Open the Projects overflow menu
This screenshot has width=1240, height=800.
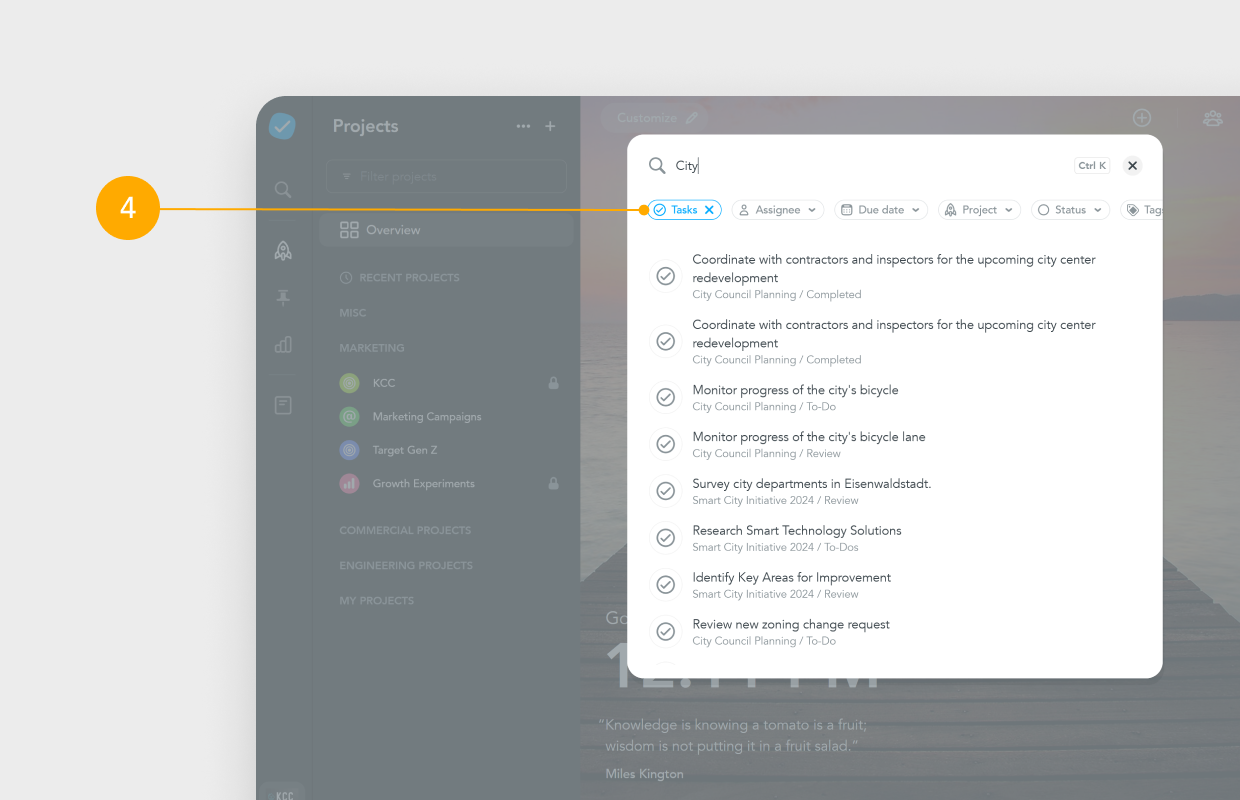523,126
